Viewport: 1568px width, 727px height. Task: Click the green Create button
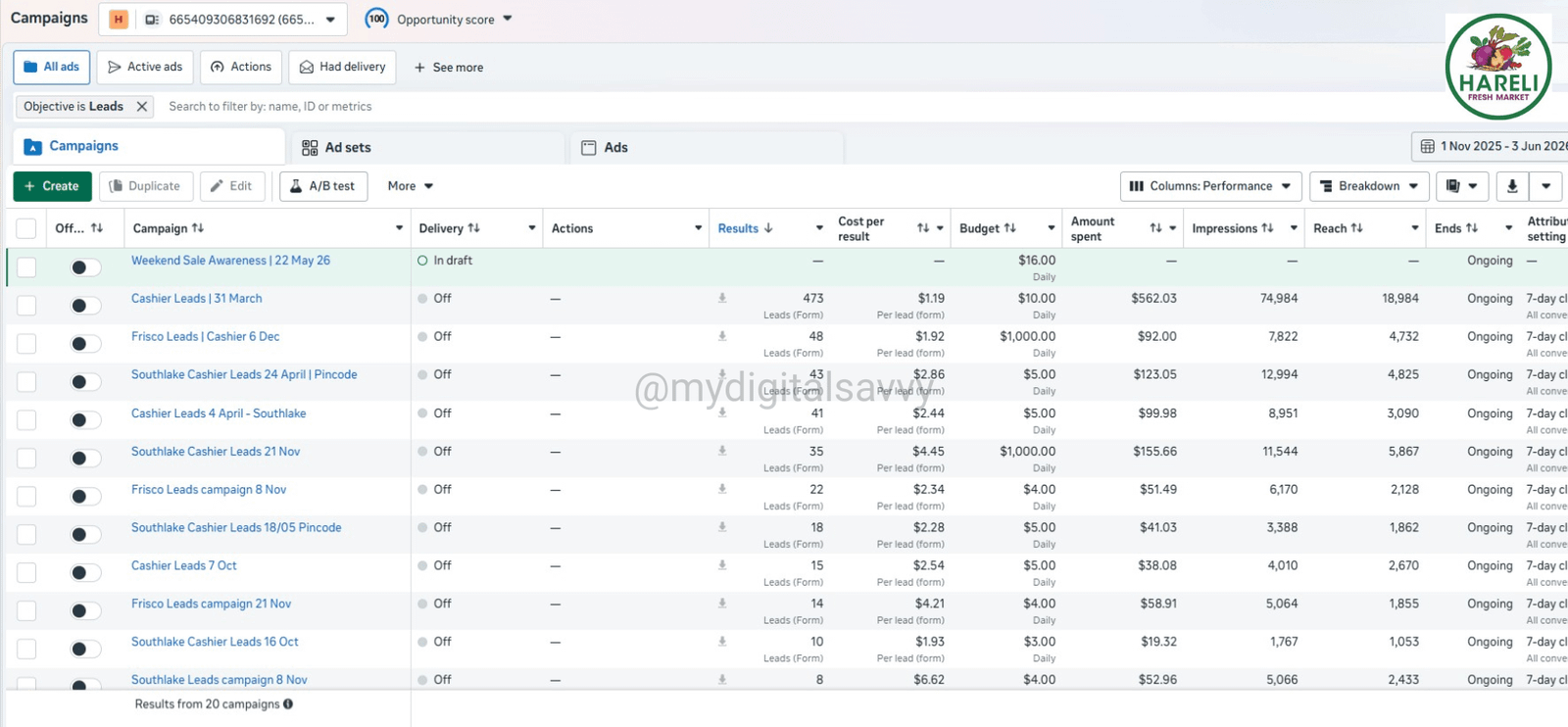click(x=53, y=186)
